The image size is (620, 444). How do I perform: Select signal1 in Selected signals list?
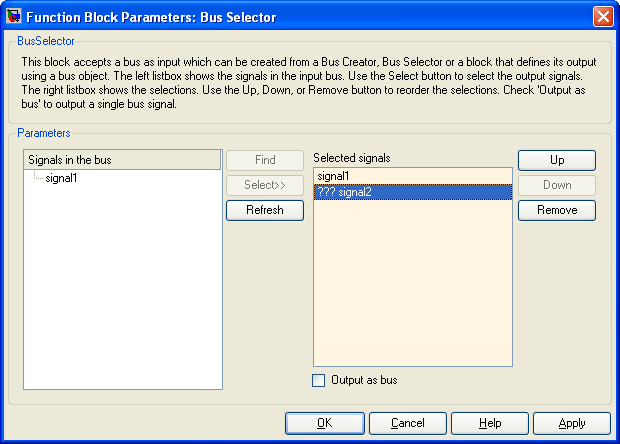click(x=413, y=176)
